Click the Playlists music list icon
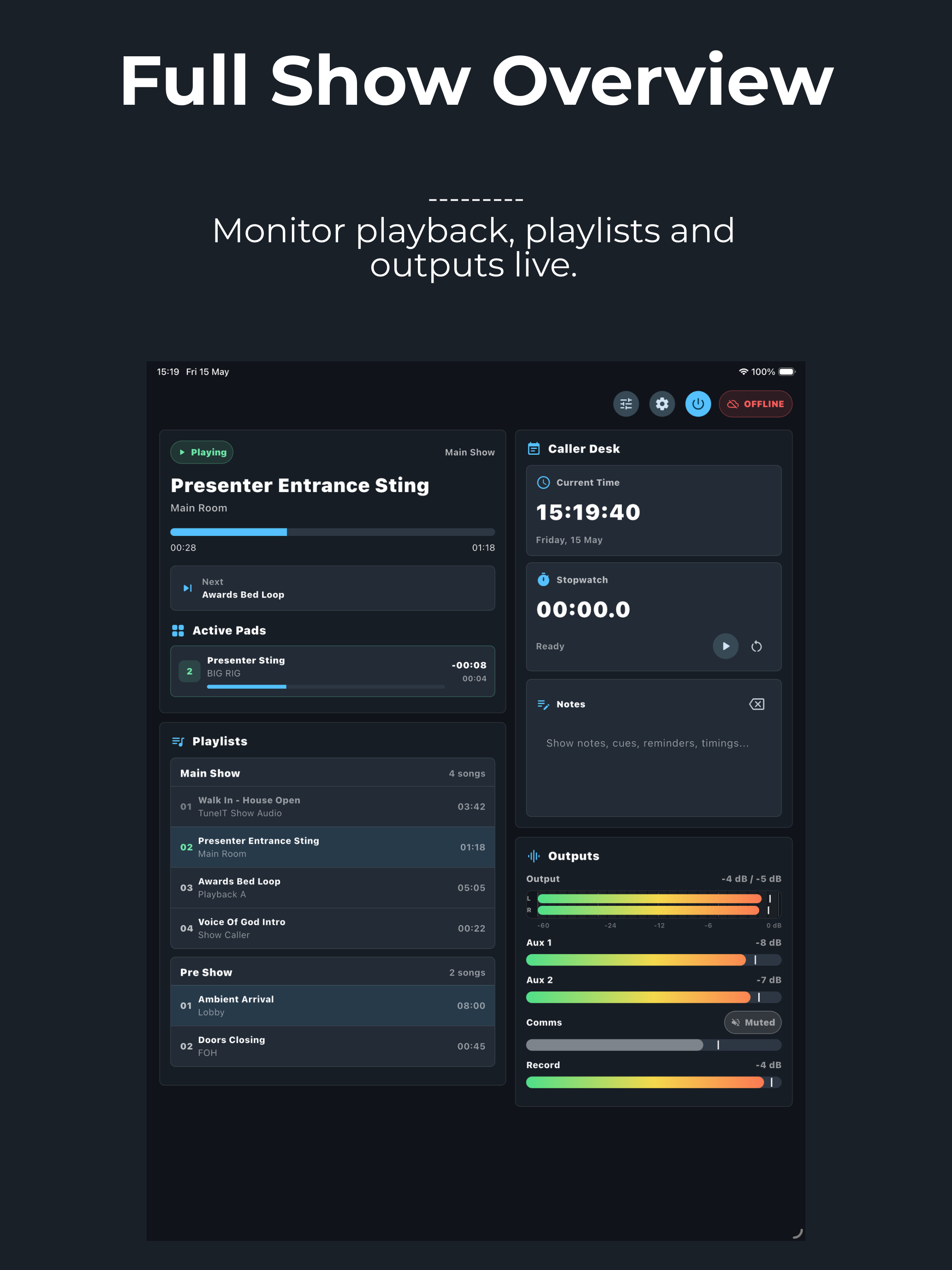952x1270 pixels. (178, 741)
